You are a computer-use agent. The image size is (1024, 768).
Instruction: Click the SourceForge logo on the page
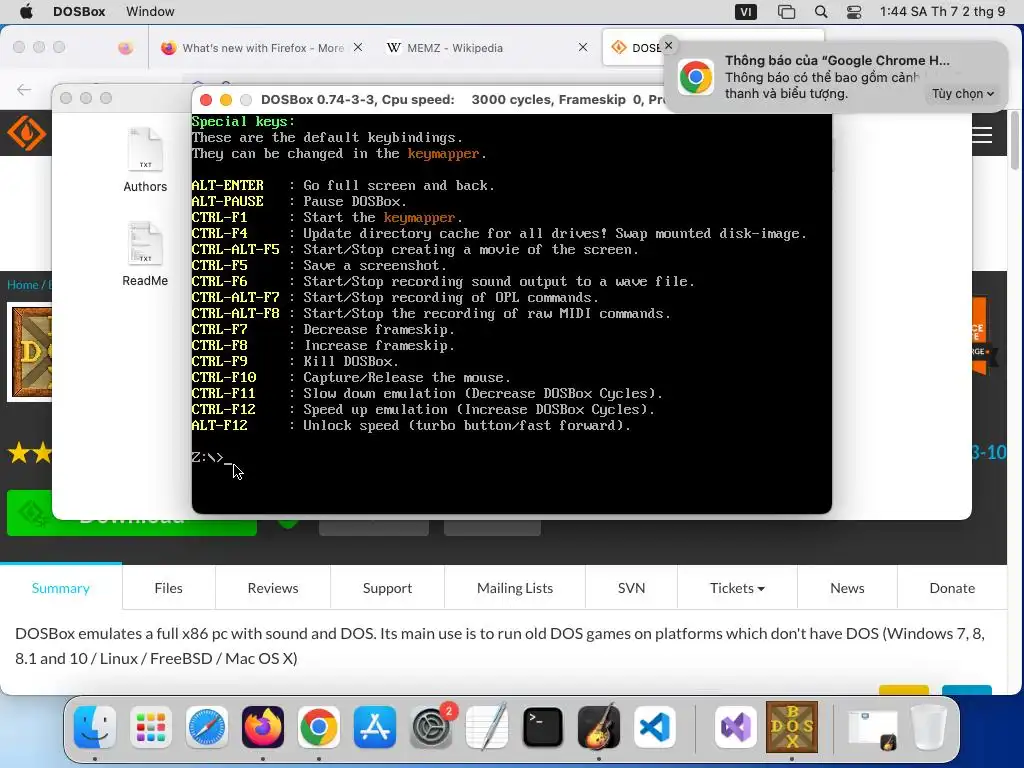26,133
